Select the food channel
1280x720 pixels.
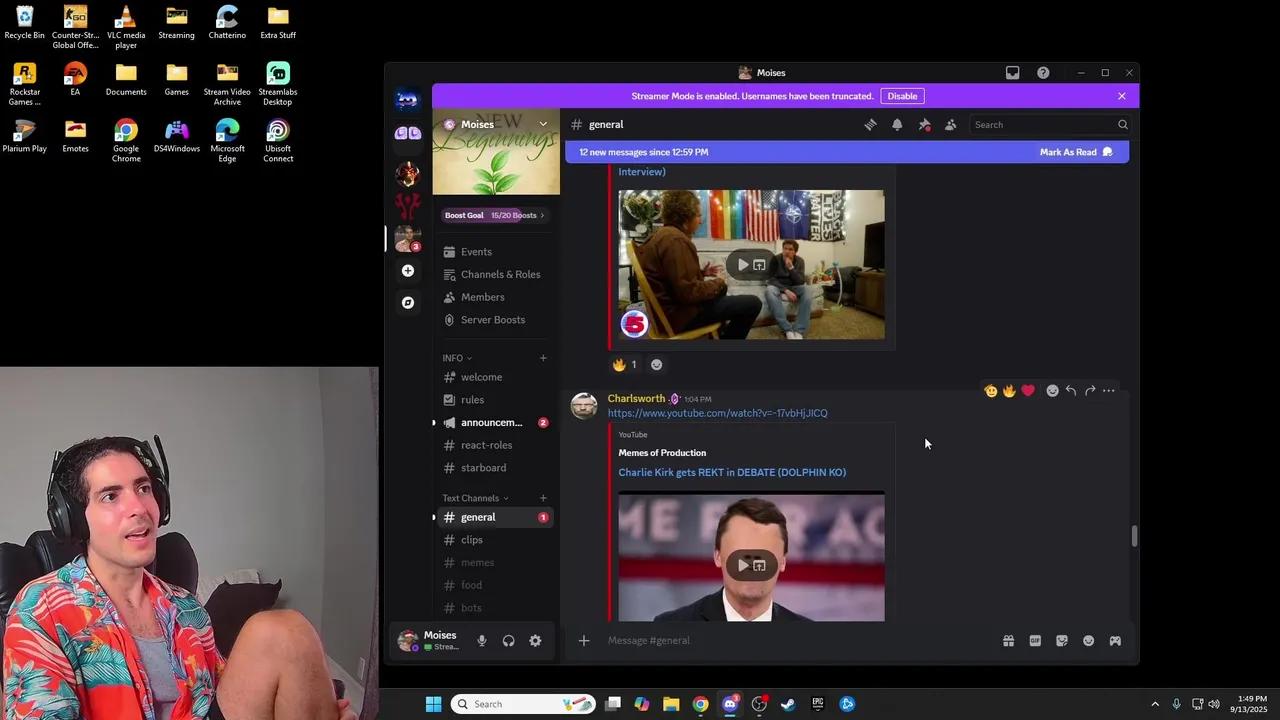click(x=496, y=585)
